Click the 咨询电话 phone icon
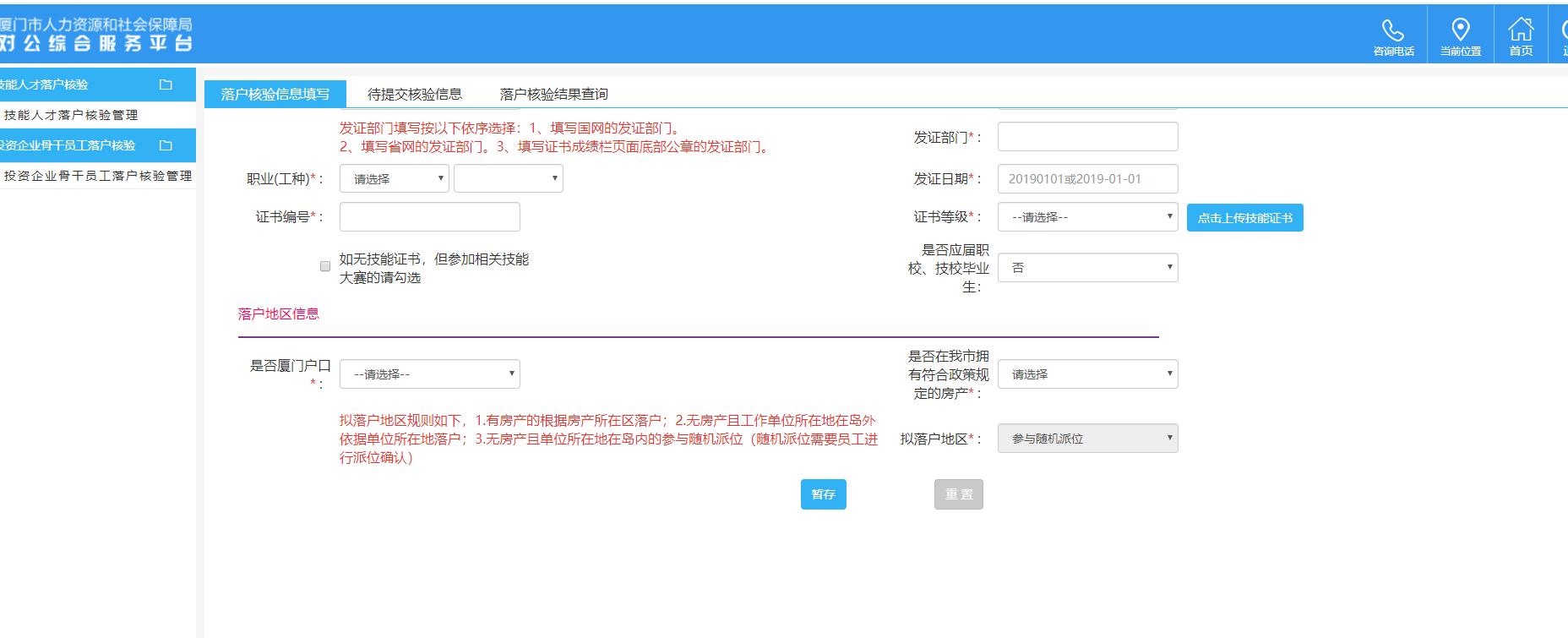This screenshot has width=1568, height=638. [1392, 30]
